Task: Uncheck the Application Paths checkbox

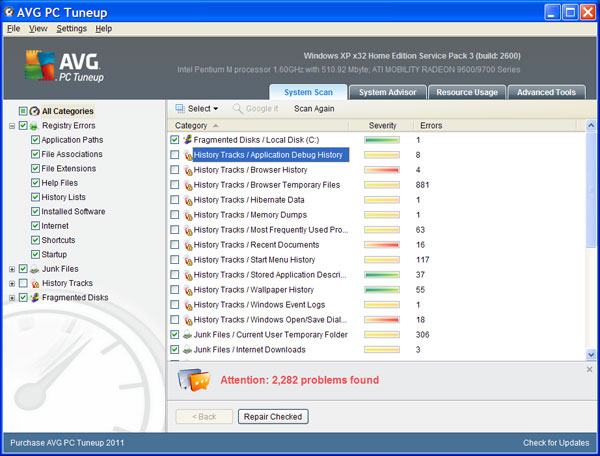Action: click(35, 140)
